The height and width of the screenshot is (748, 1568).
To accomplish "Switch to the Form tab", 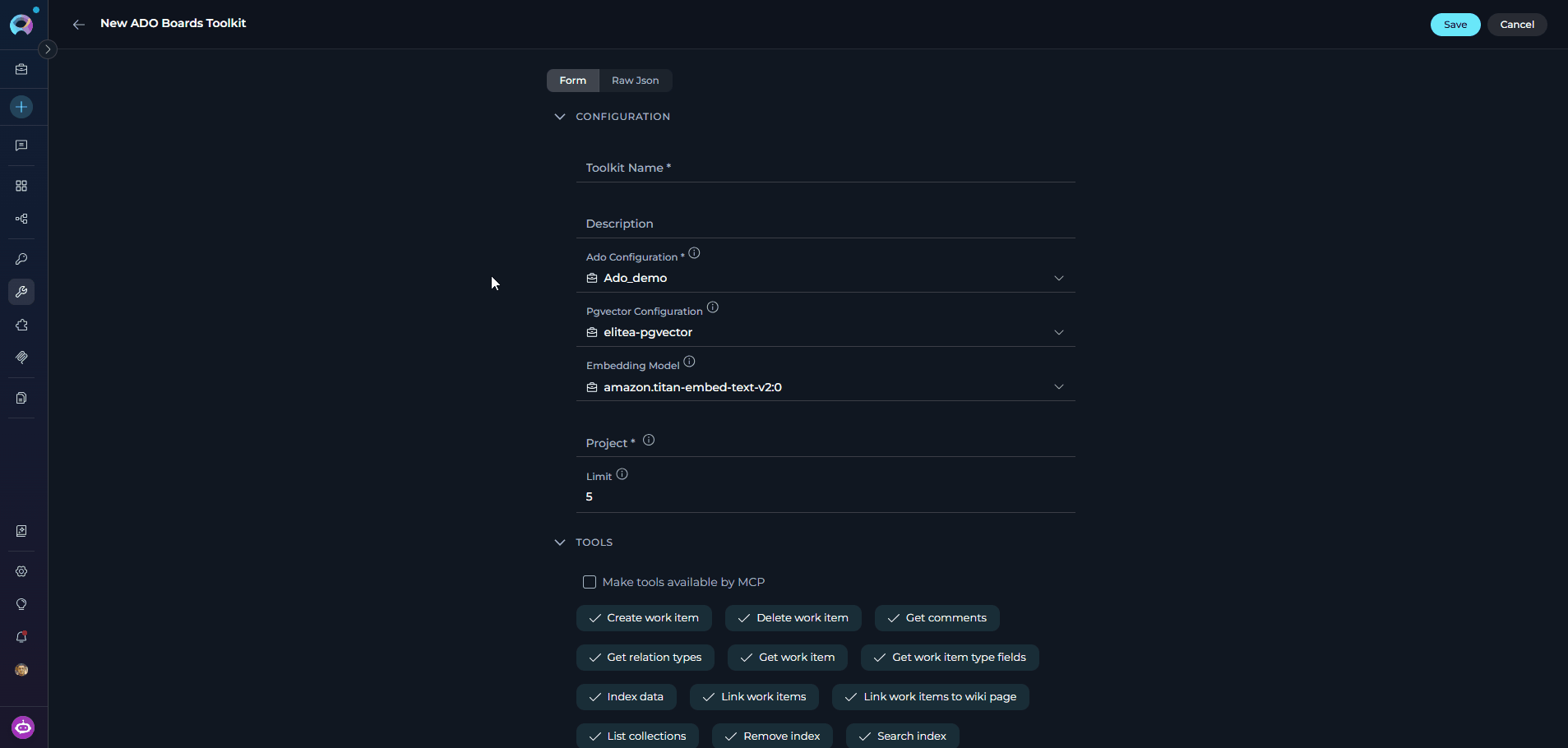I will tap(573, 81).
